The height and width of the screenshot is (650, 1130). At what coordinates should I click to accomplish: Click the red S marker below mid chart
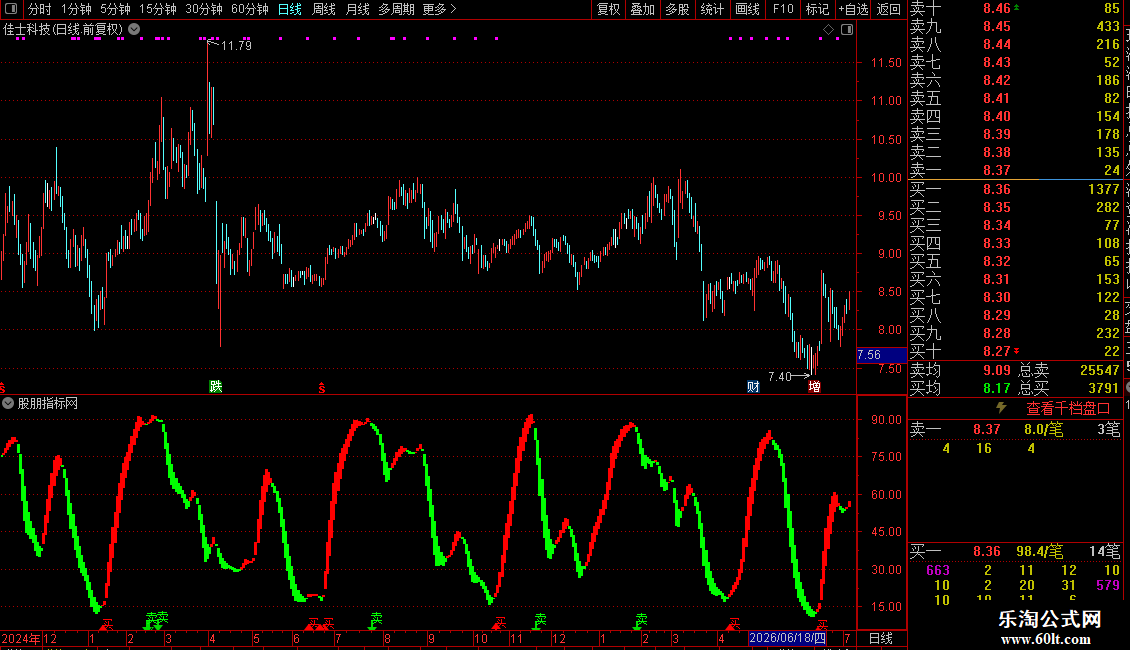click(321, 388)
